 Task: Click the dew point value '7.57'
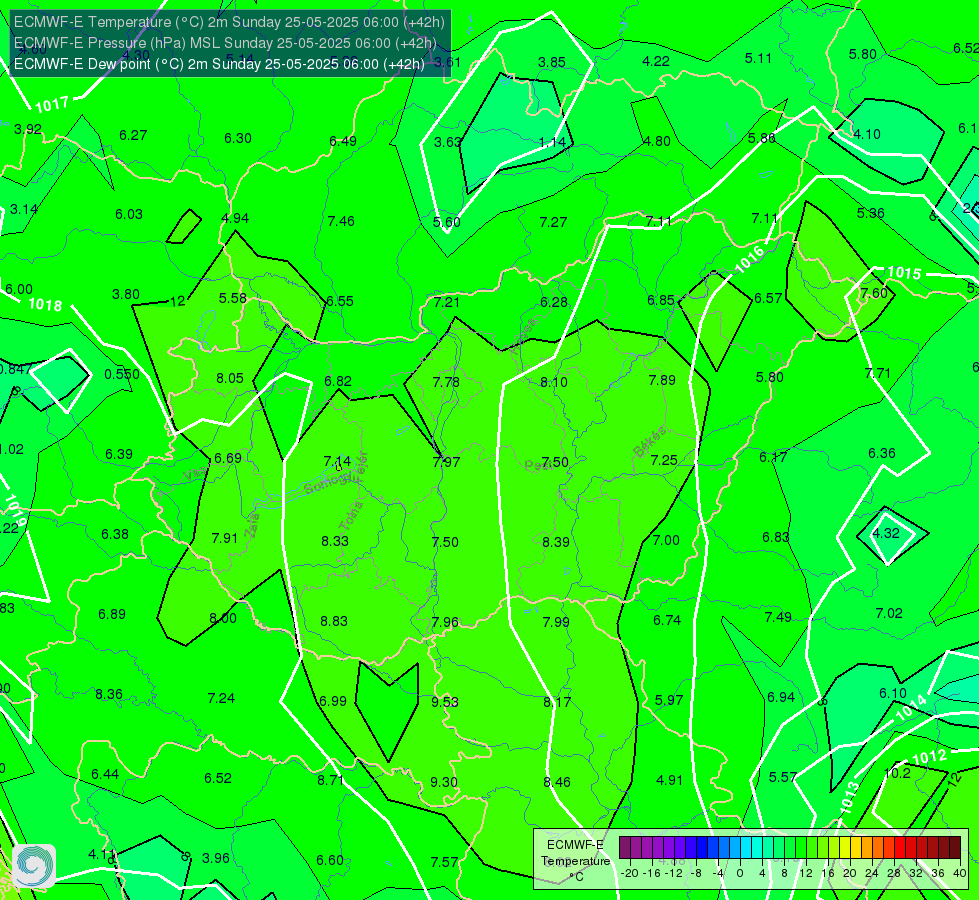444,861
